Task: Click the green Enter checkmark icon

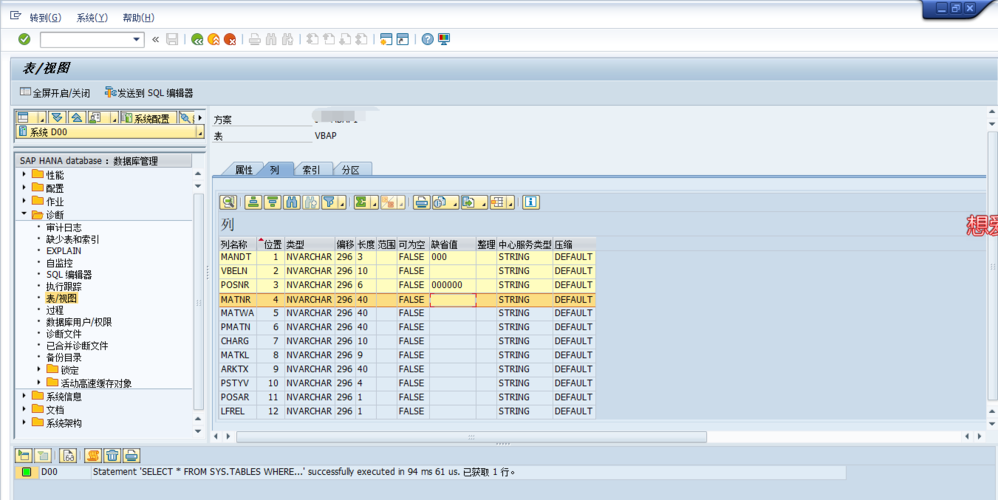Action: (x=24, y=39)
